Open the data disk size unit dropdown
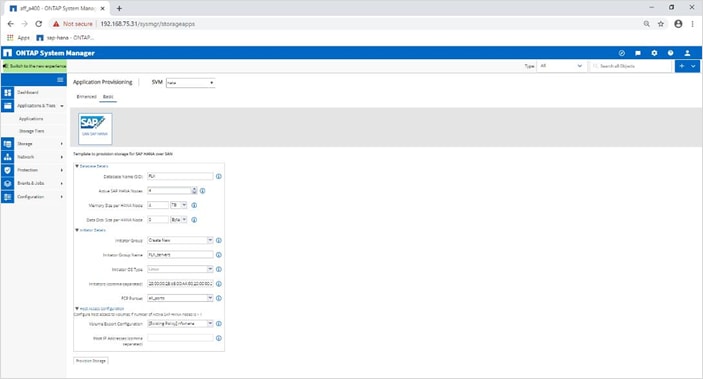This screenshot has width=703, height=379. [x=178, y=220]
